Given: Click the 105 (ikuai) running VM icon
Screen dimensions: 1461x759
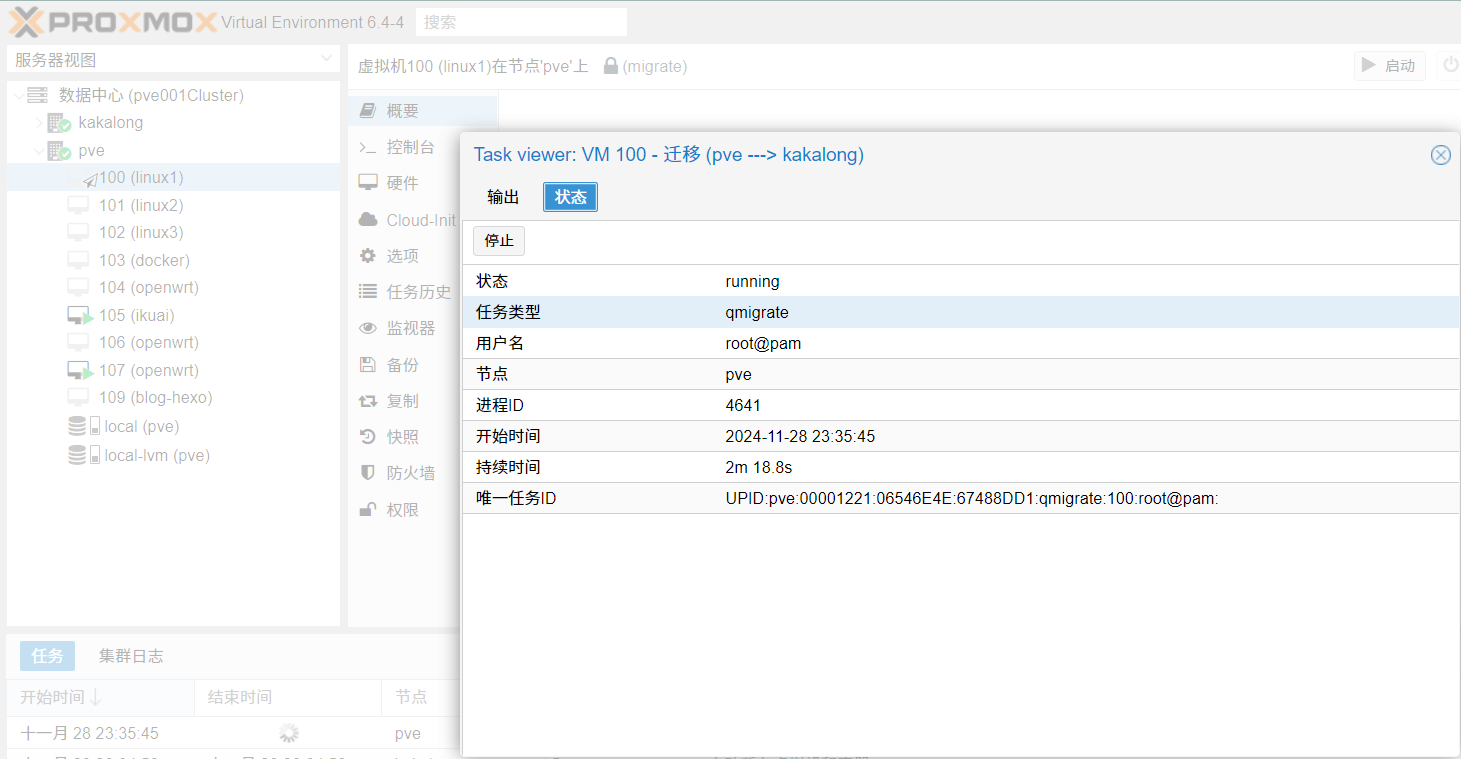Looking at the screenshot, I should tap(80, 316).
